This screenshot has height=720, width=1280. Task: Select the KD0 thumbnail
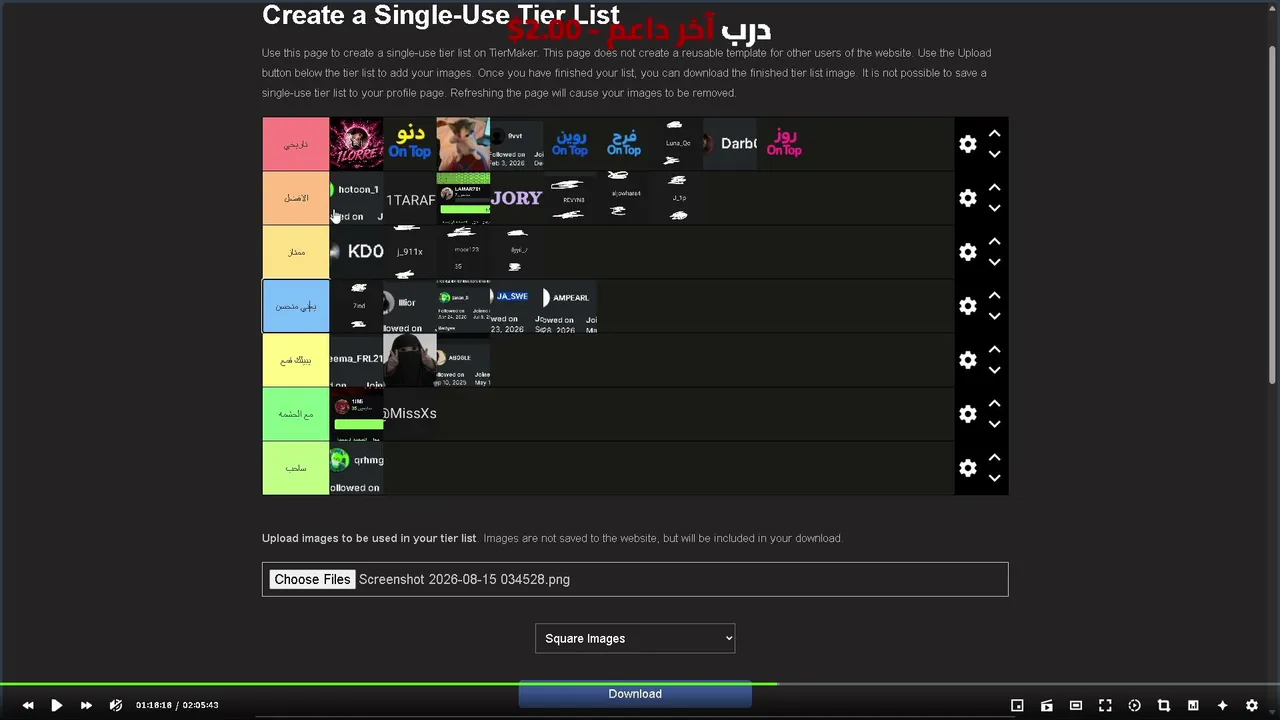[357, 252]
